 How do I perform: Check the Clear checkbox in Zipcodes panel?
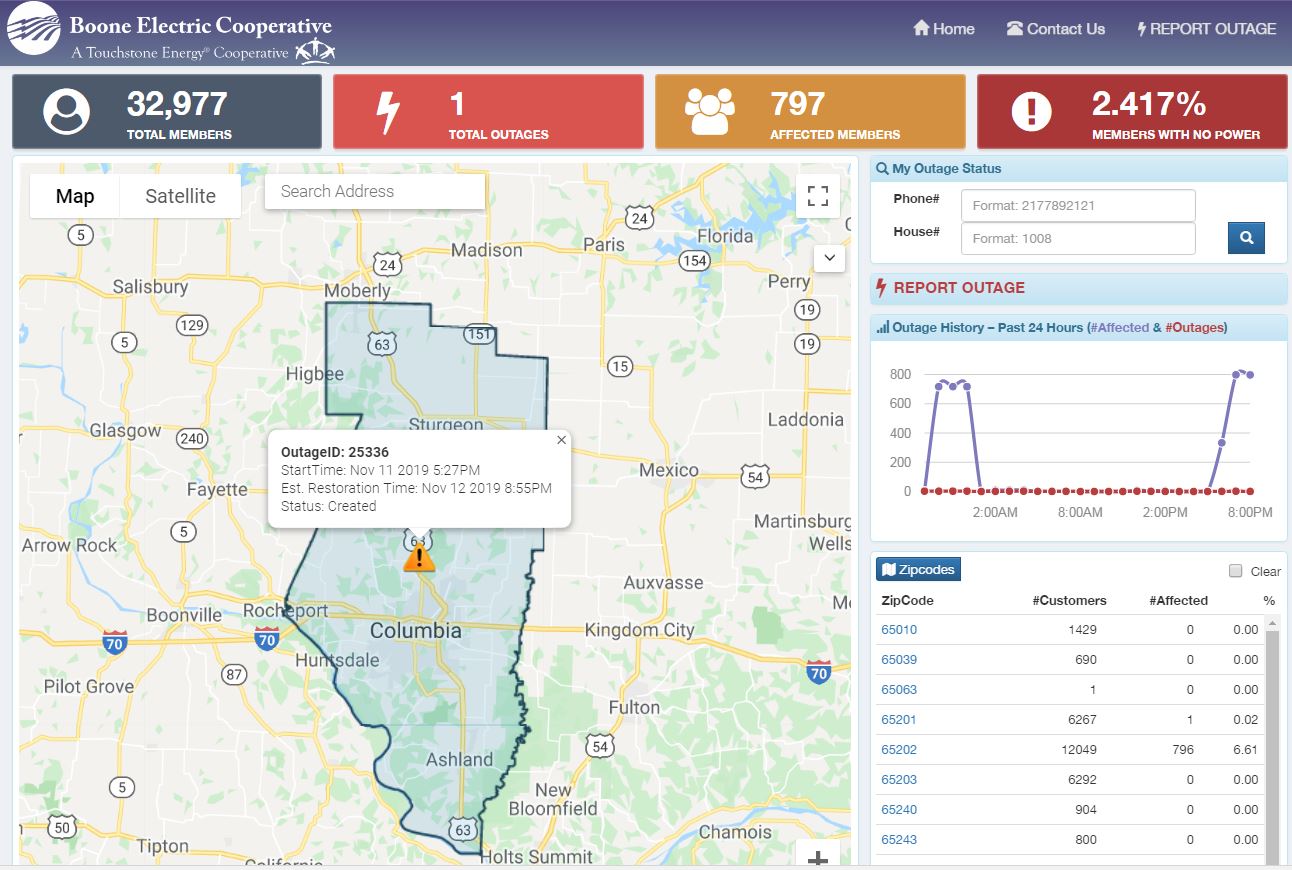1235,571
